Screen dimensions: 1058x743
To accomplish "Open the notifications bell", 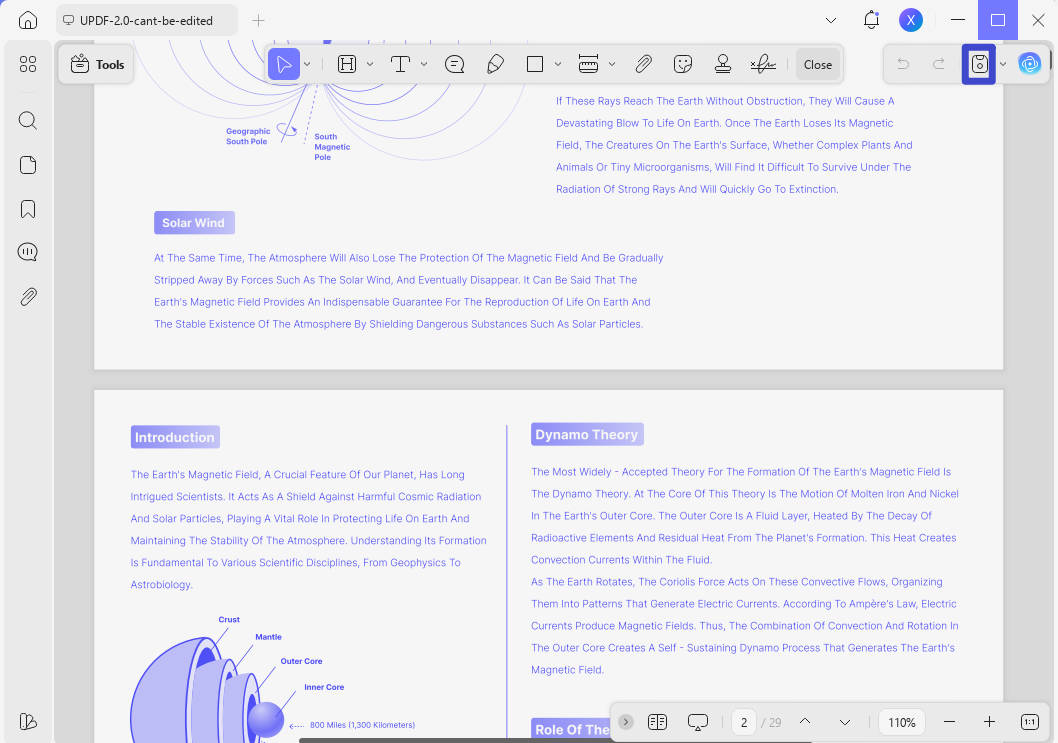I will (871, 20).
